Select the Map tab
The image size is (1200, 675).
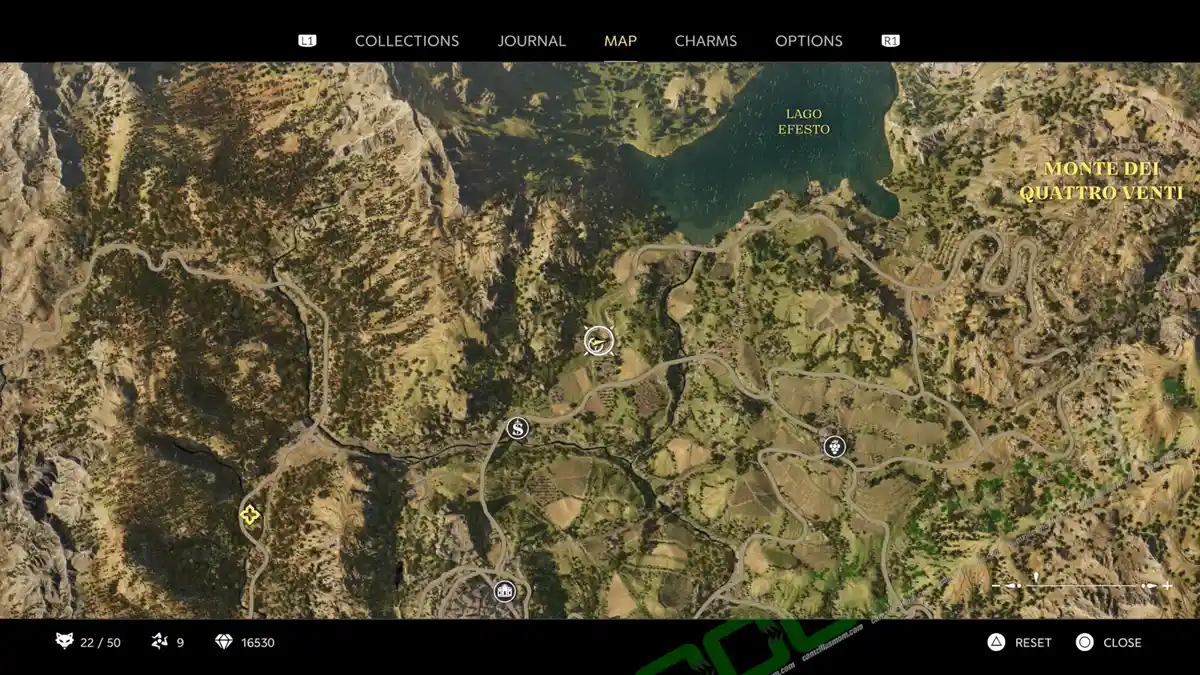click(x=620, y=41)
